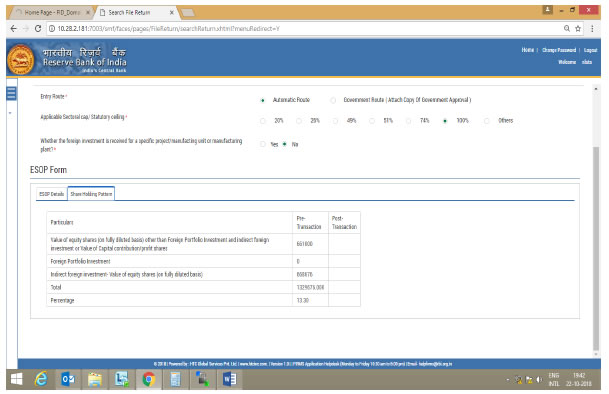
Task: Click the Foreign Portfolio Investment row label
Action: [x=80, y=262]
